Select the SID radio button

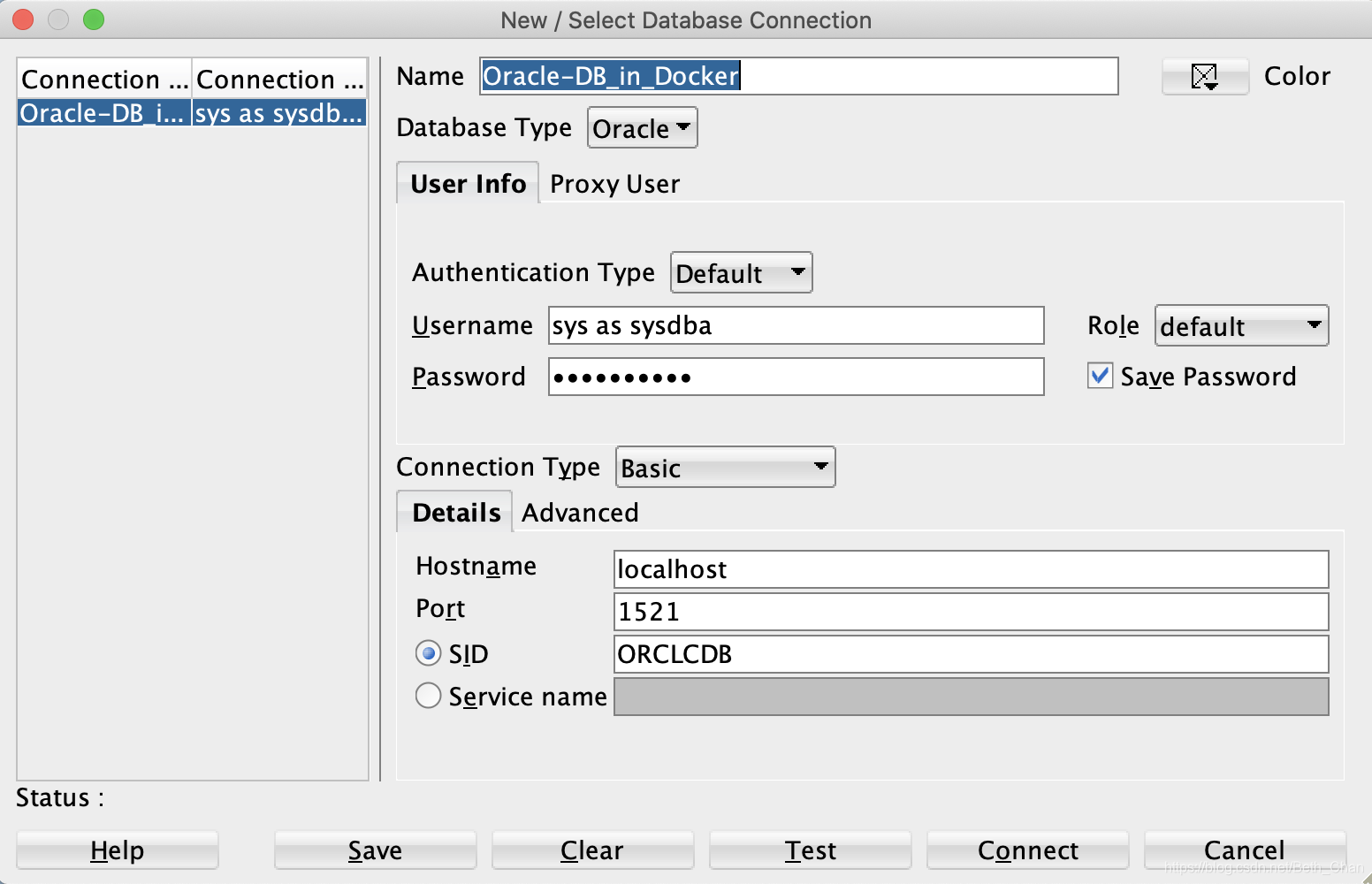point(429,653)
